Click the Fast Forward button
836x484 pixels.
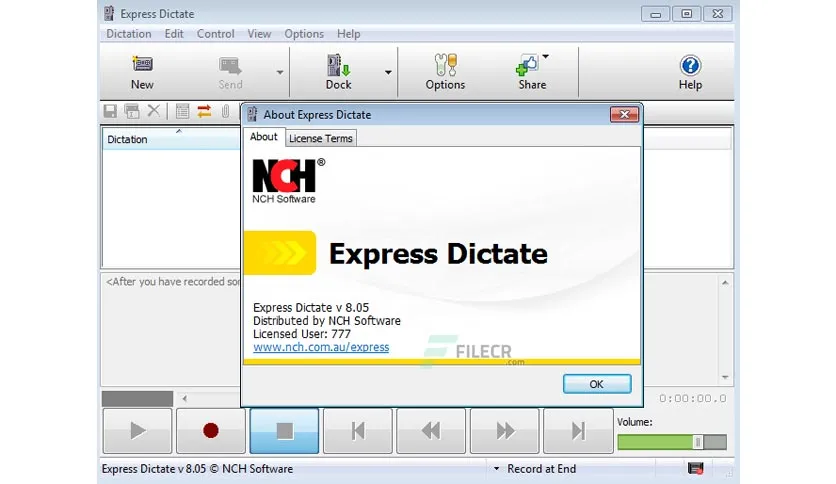[x=505, y=431]
